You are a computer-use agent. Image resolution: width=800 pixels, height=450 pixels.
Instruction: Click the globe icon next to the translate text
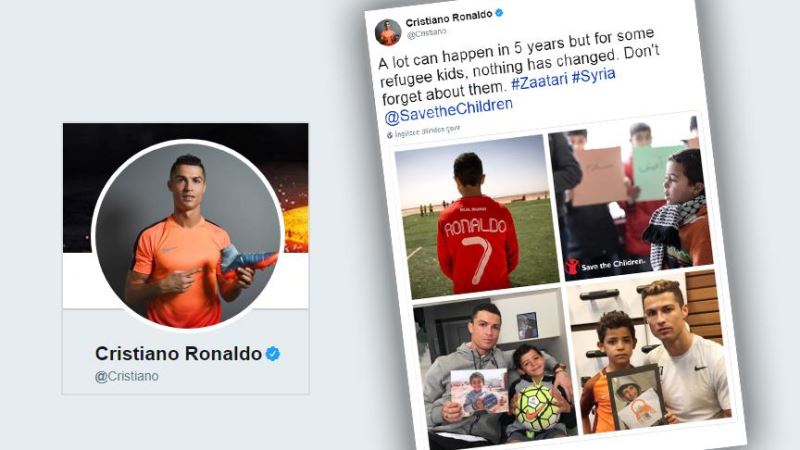click(390, 135)
